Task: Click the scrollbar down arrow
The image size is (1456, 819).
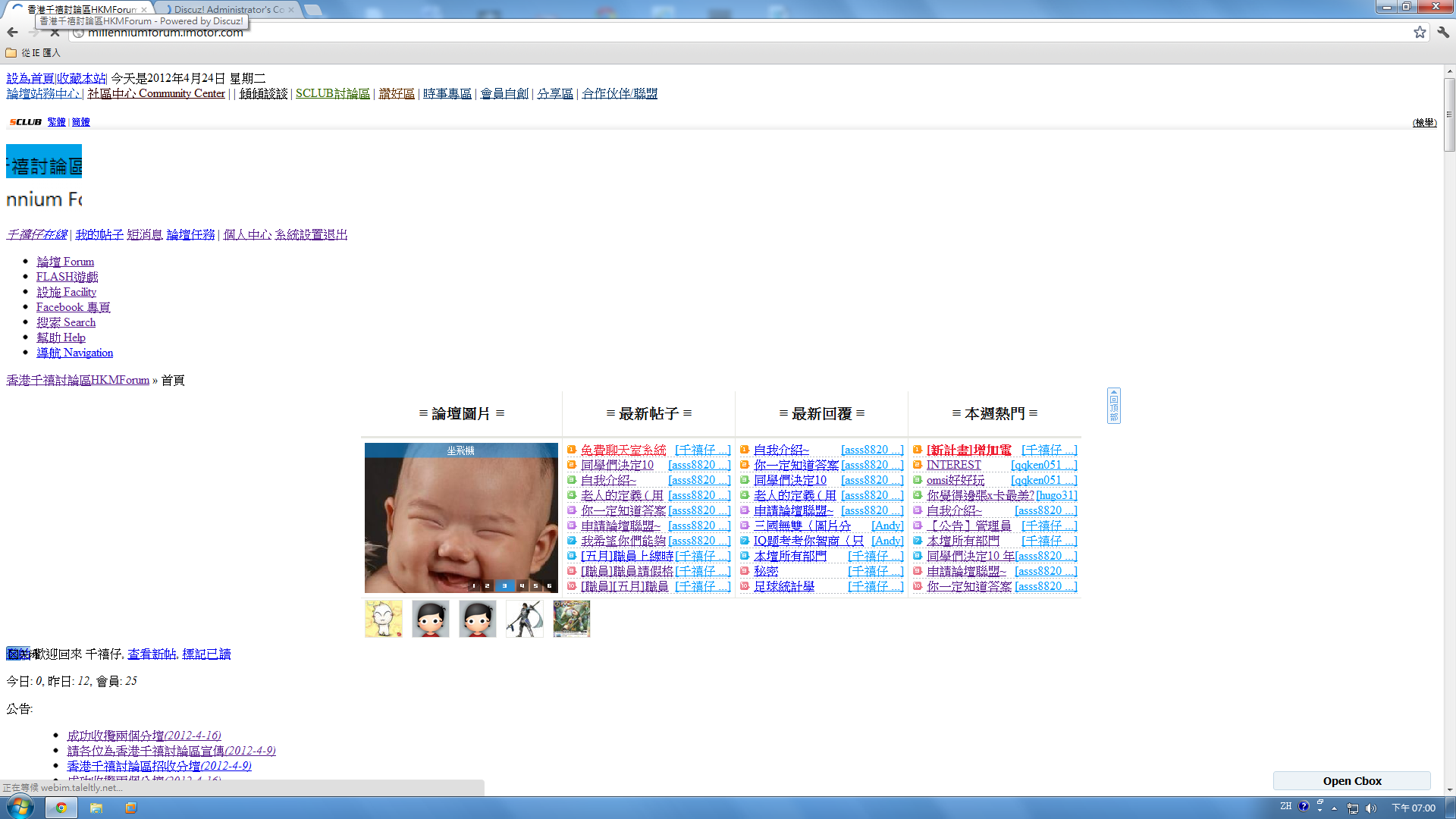Action: pyautogui.click(x=1449, y=789)
